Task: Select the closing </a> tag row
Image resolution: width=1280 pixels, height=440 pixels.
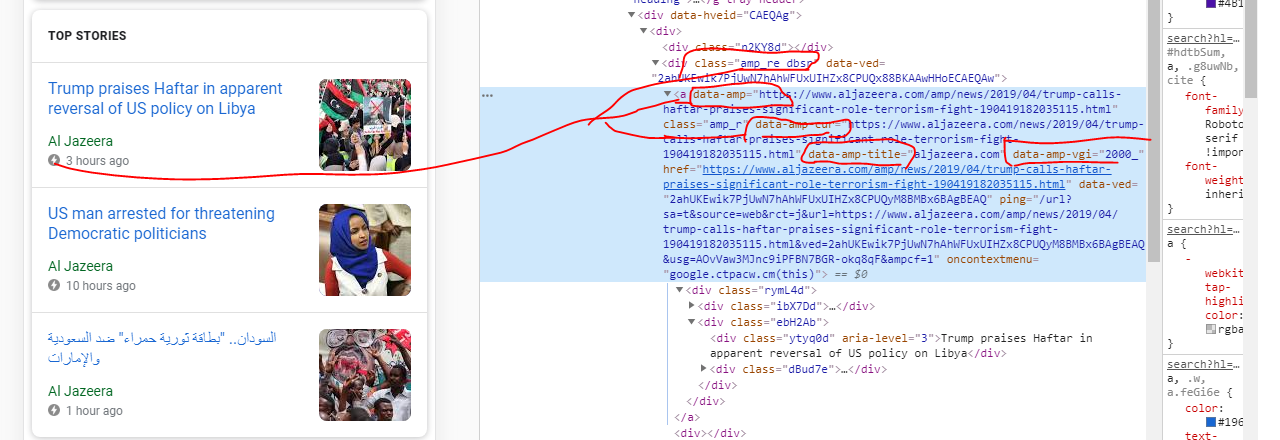Action: click(686, 417)
